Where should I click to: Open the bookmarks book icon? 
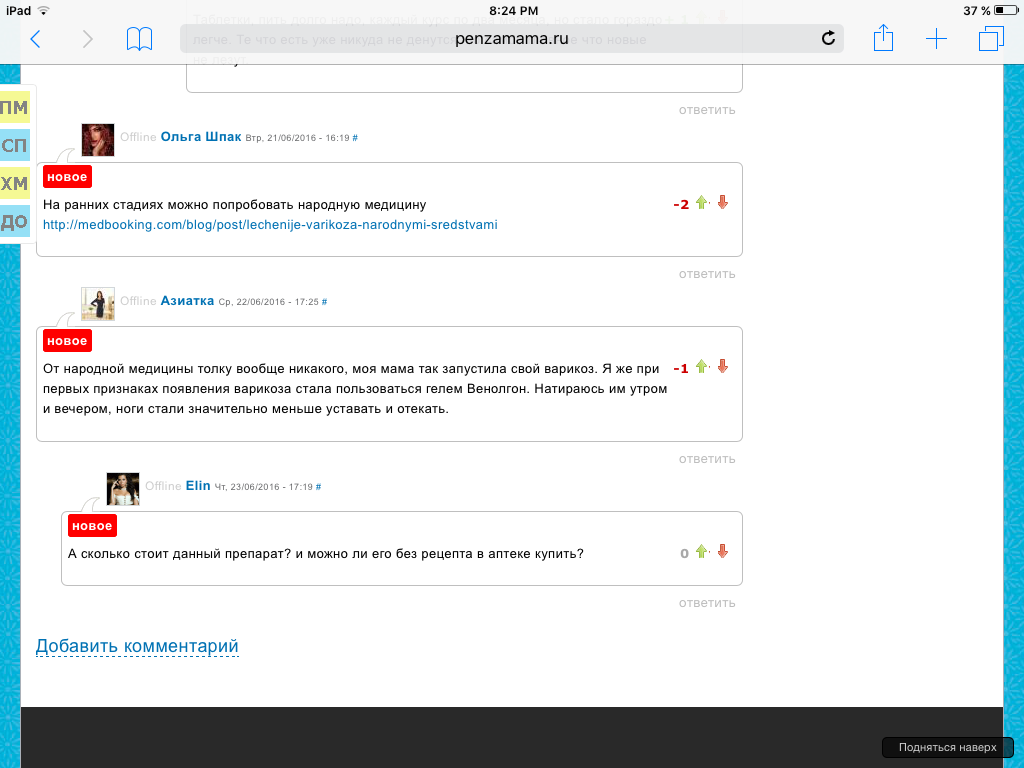(139, 39)
